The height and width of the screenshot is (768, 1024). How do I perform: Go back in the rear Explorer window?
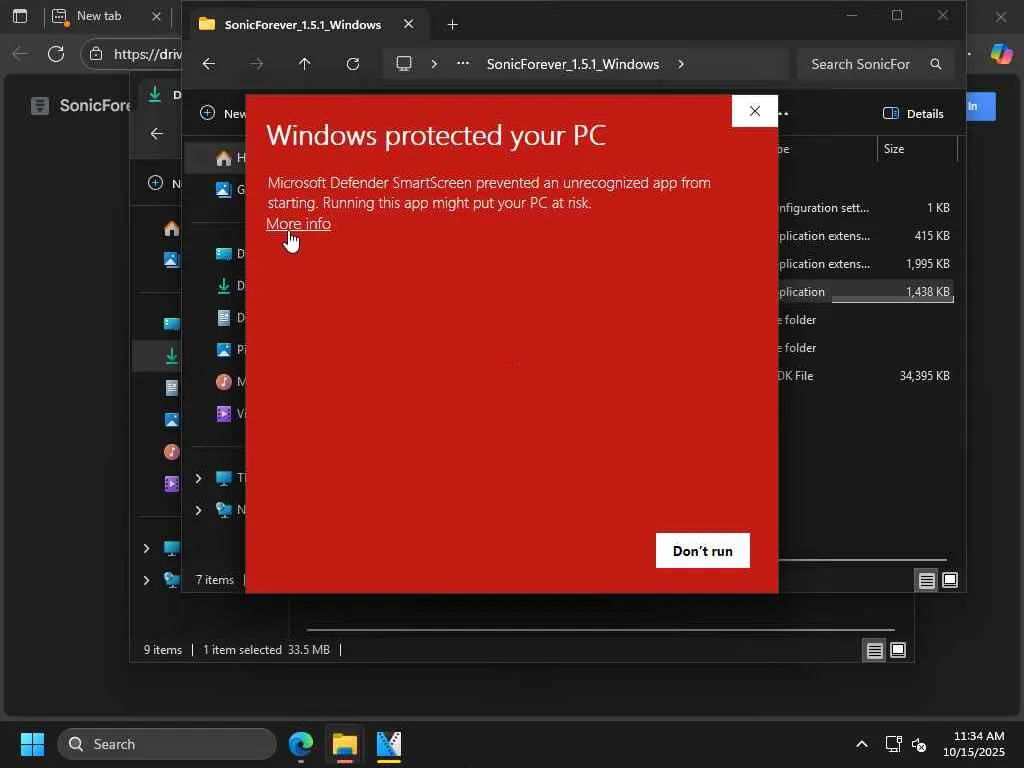pyautogui.click(x=157, y=133)
